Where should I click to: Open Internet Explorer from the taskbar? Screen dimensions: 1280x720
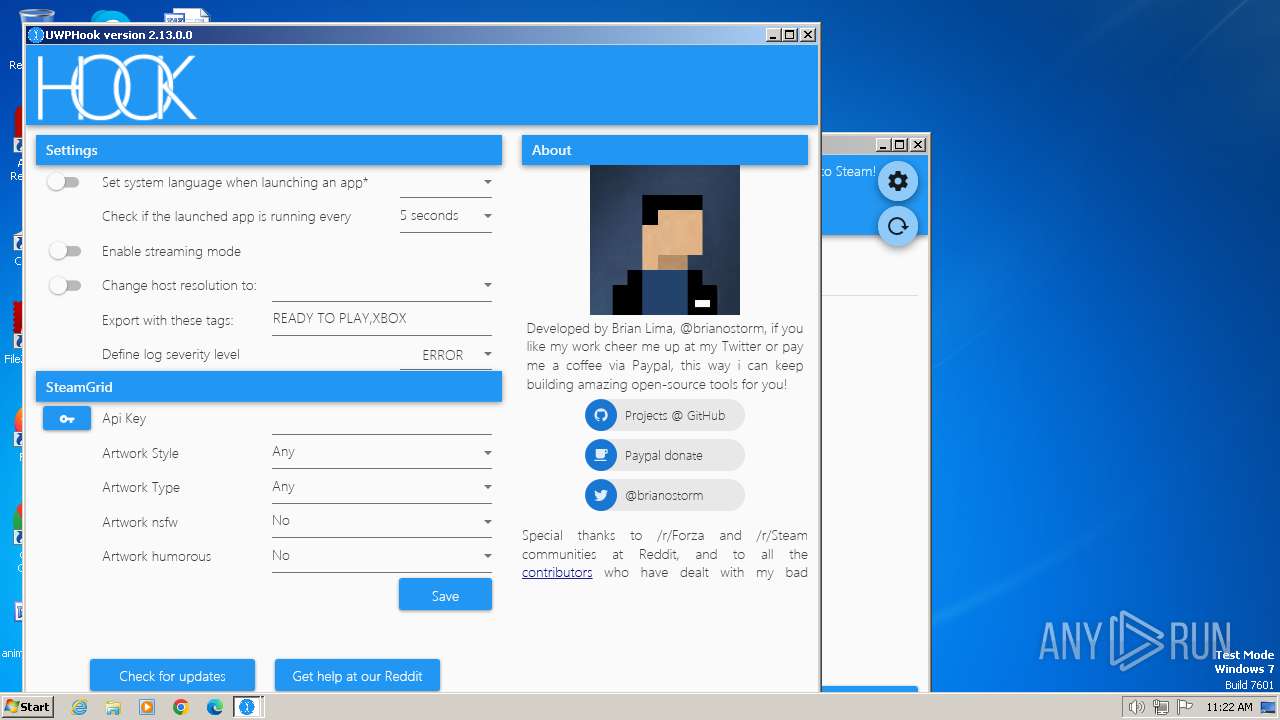[x=79, y=707]
